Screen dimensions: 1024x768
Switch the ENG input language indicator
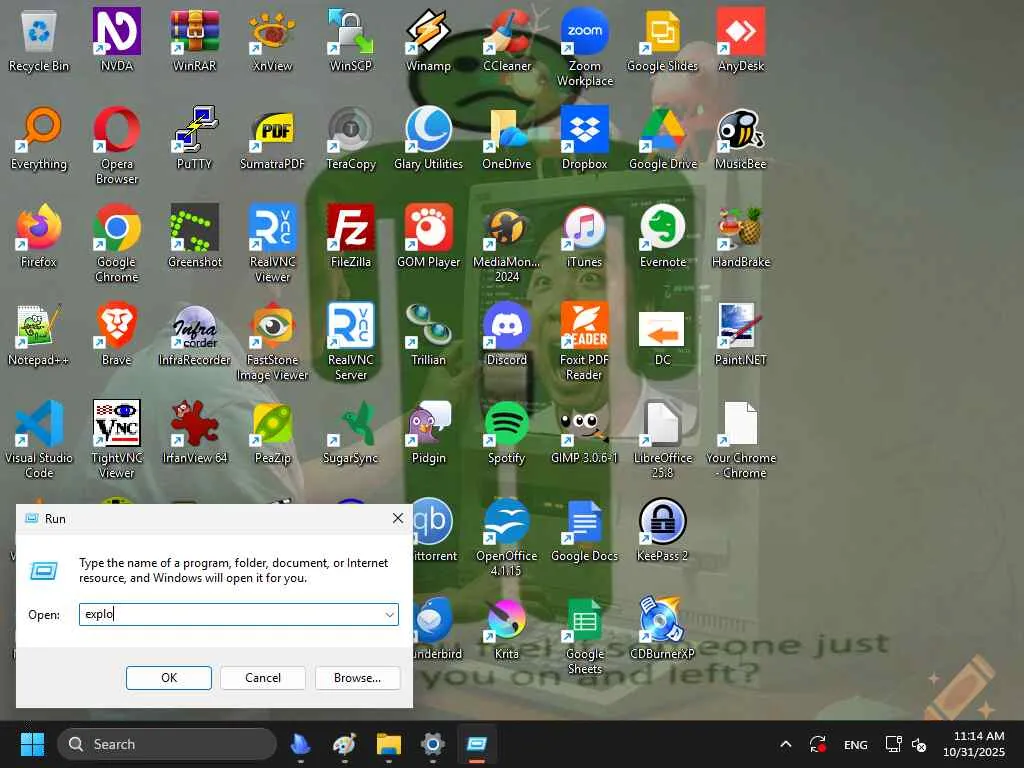click(856, 744)
